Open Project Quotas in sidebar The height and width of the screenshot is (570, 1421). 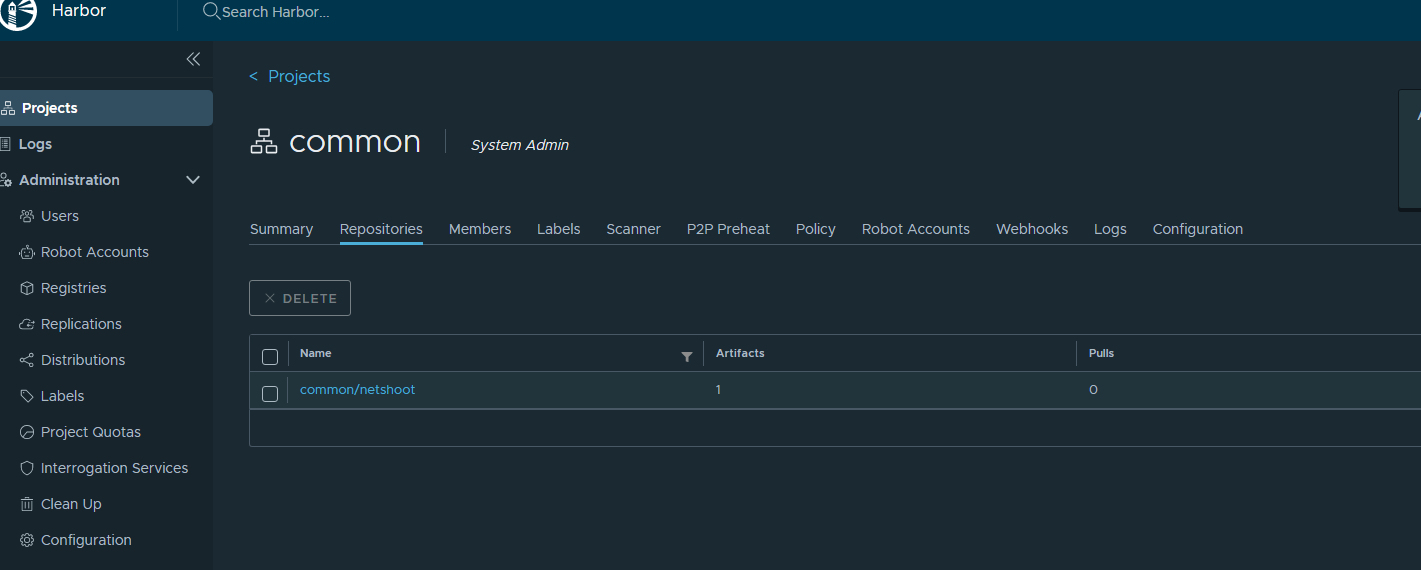tap(90, 432)
